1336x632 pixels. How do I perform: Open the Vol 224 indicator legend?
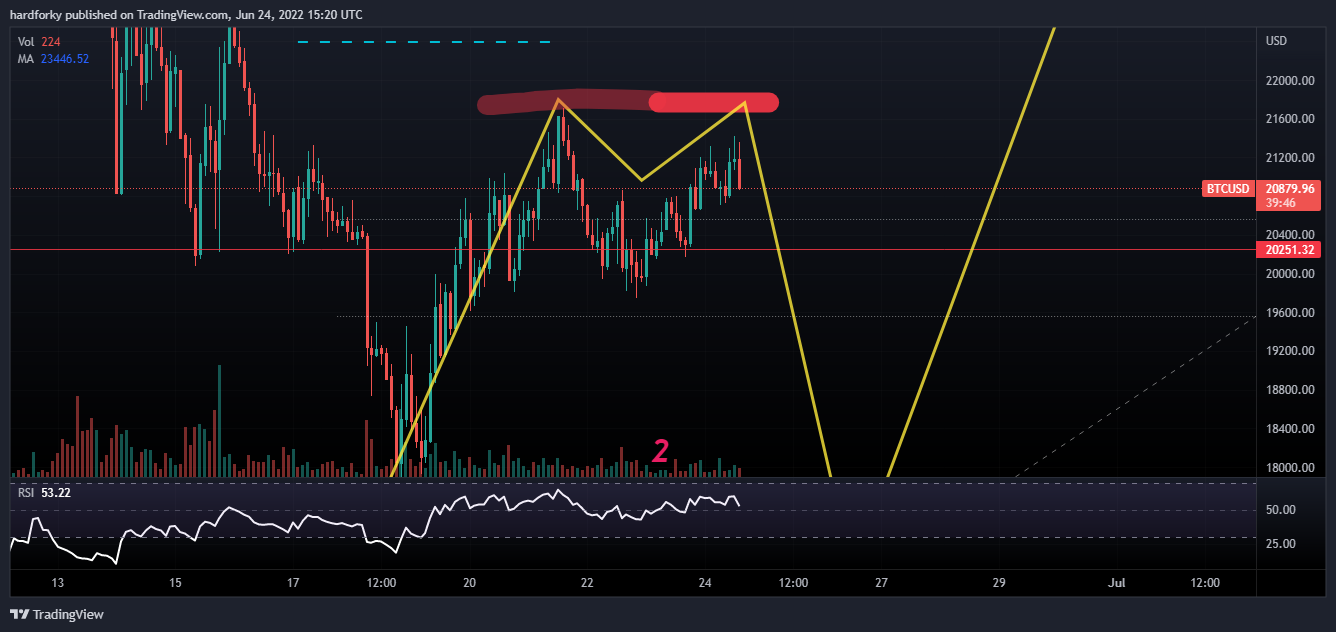(x=40, y=41)
